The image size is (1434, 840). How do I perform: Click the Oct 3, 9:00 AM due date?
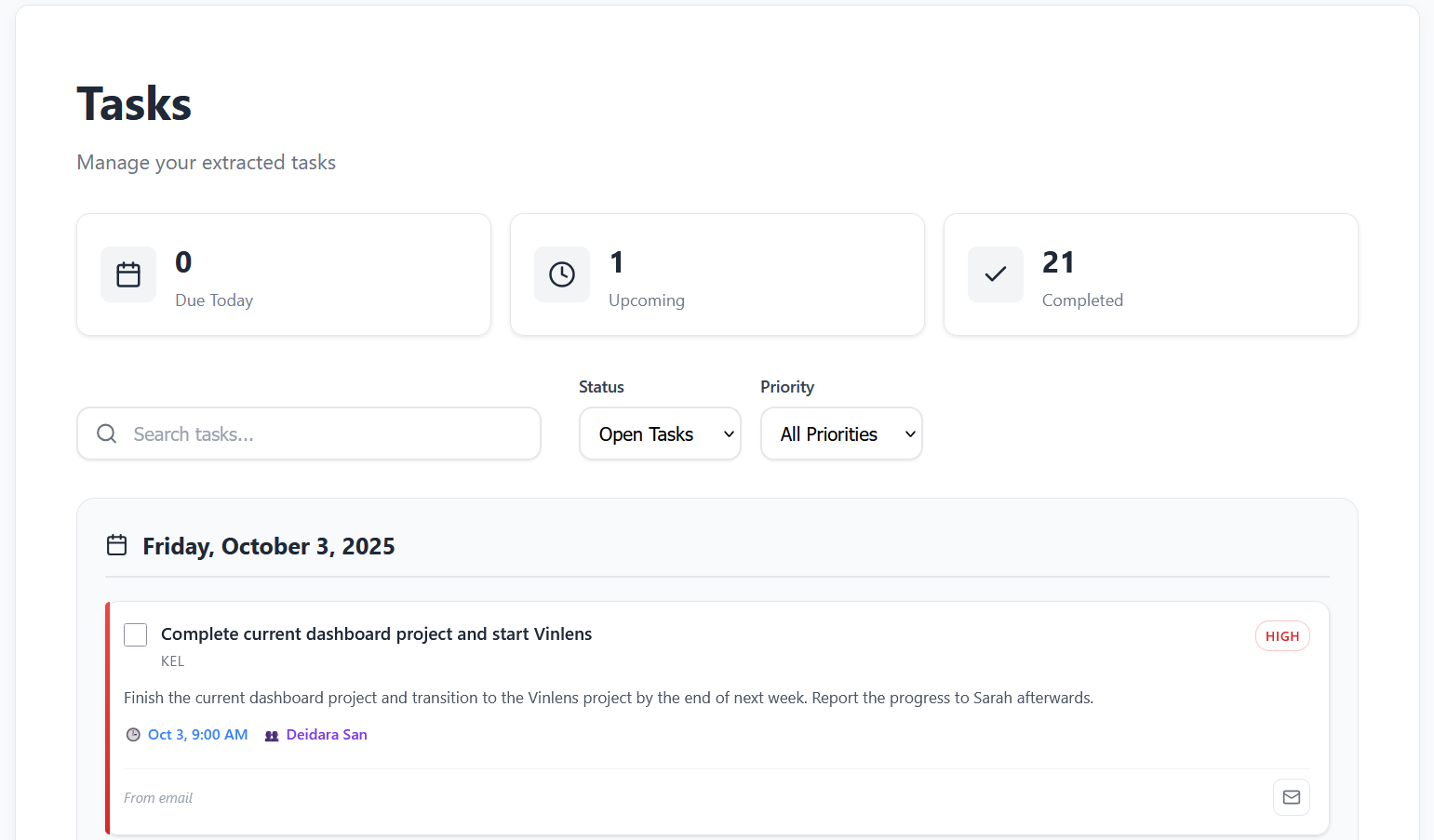click(x=197, y=734)
